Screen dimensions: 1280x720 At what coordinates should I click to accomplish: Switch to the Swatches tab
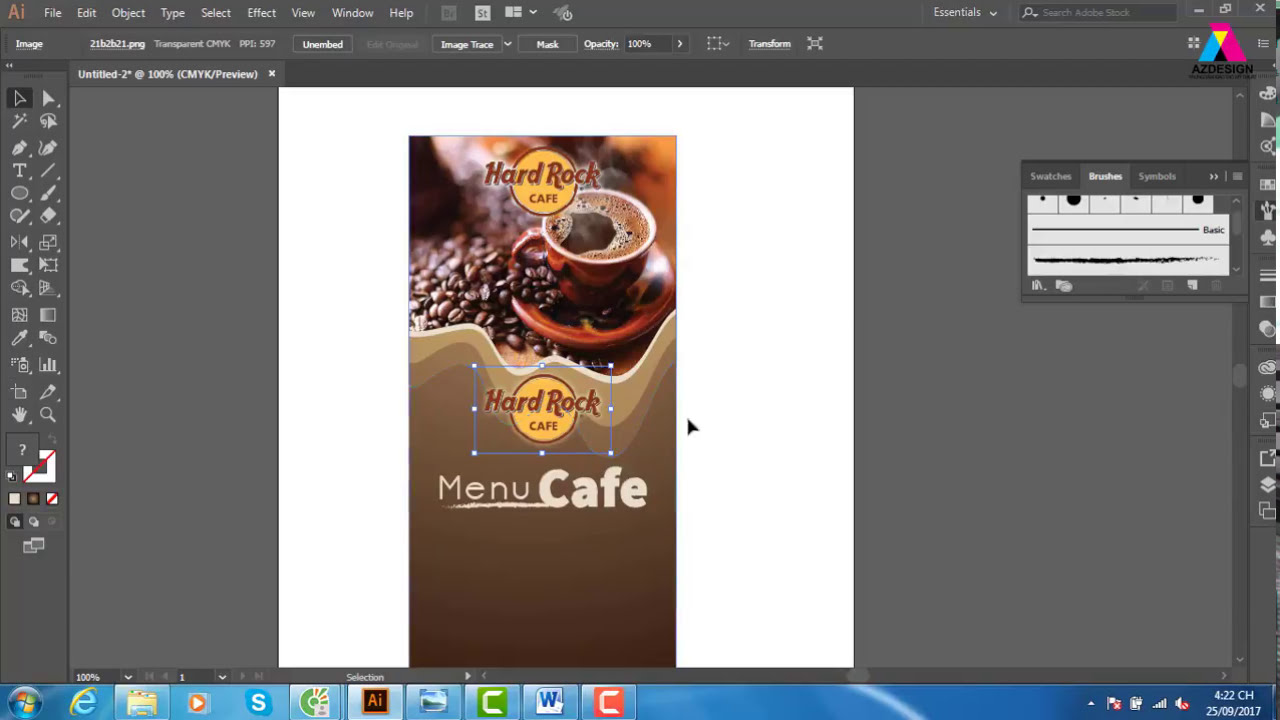point(1050,176)
